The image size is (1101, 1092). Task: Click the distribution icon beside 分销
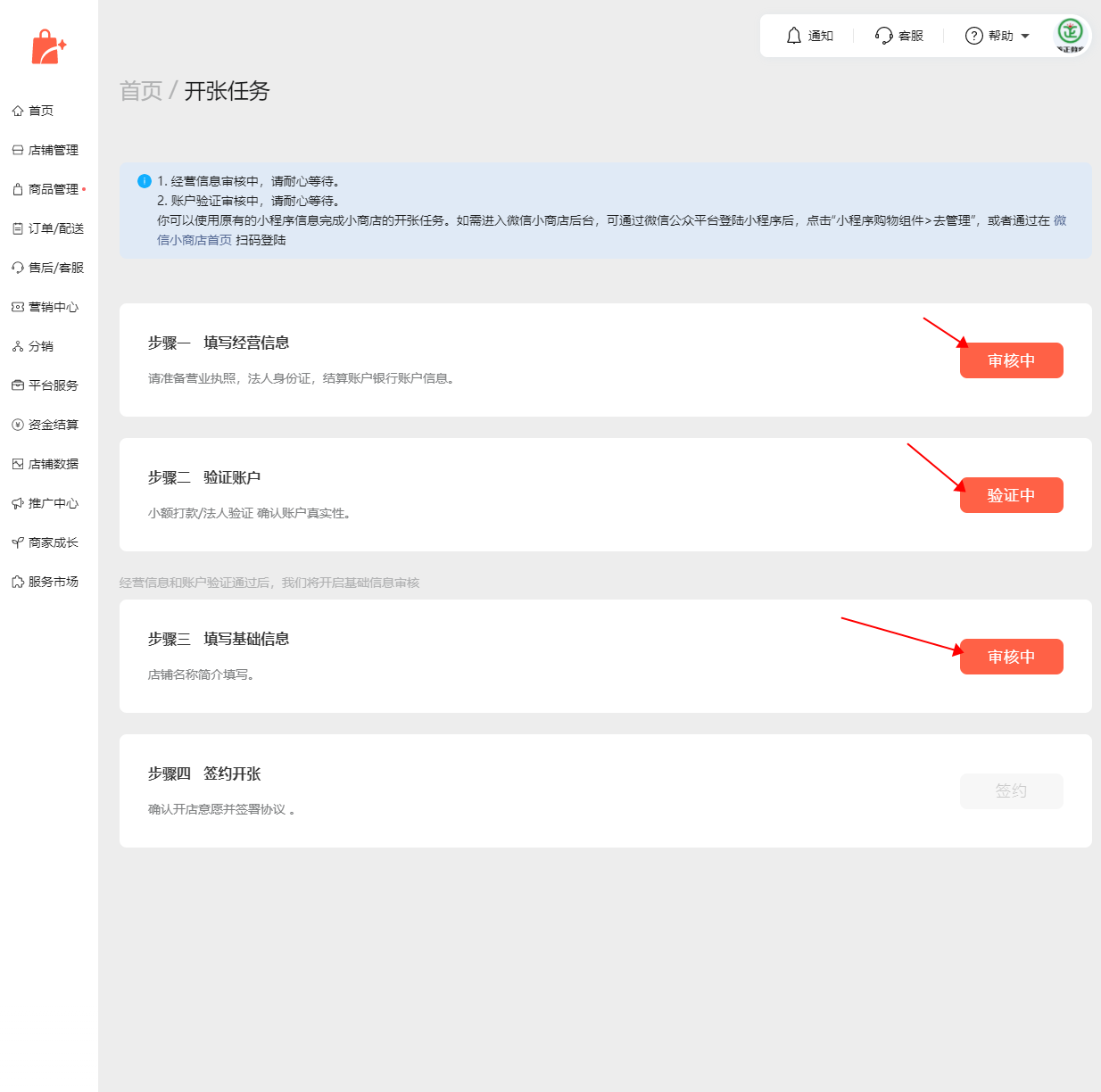18,346
